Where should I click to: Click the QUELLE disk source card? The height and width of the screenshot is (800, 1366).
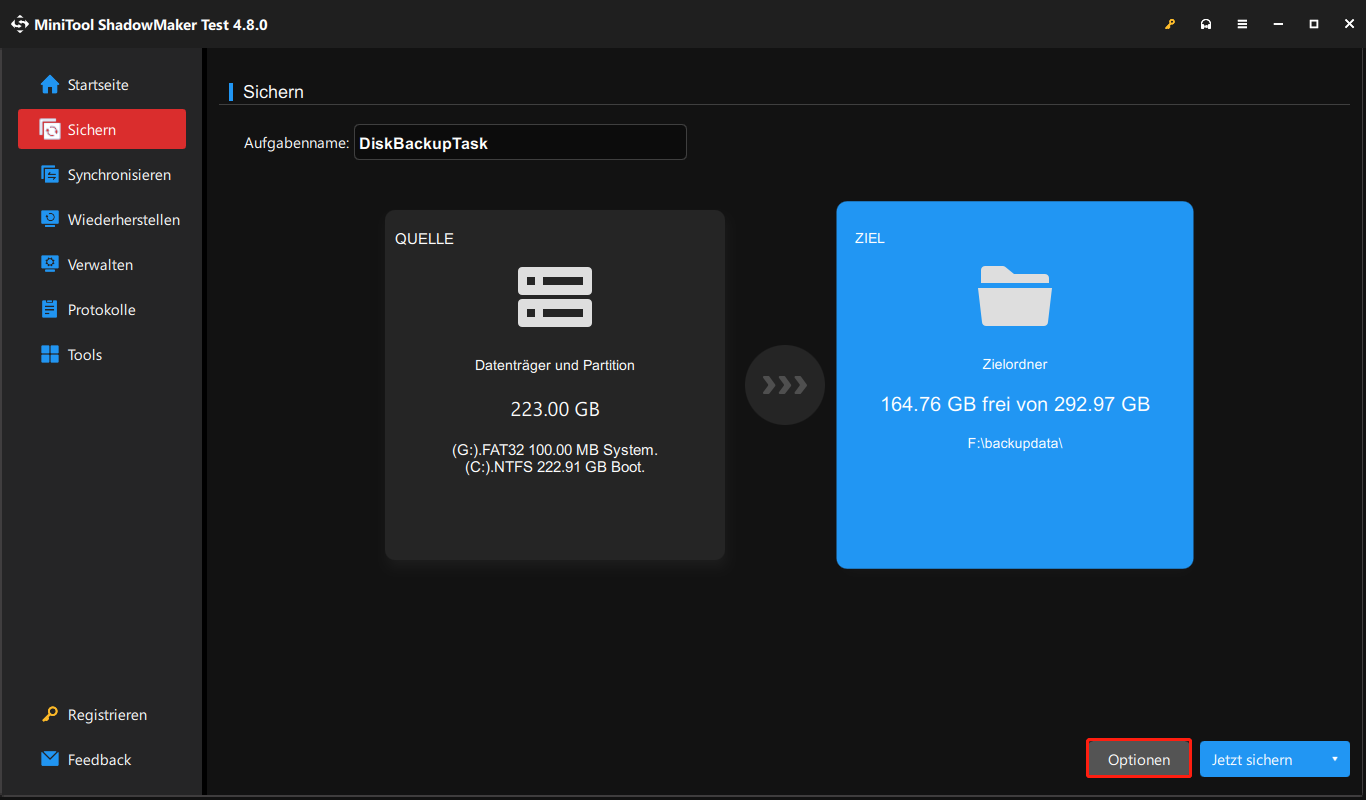click(x=554, y=384)
